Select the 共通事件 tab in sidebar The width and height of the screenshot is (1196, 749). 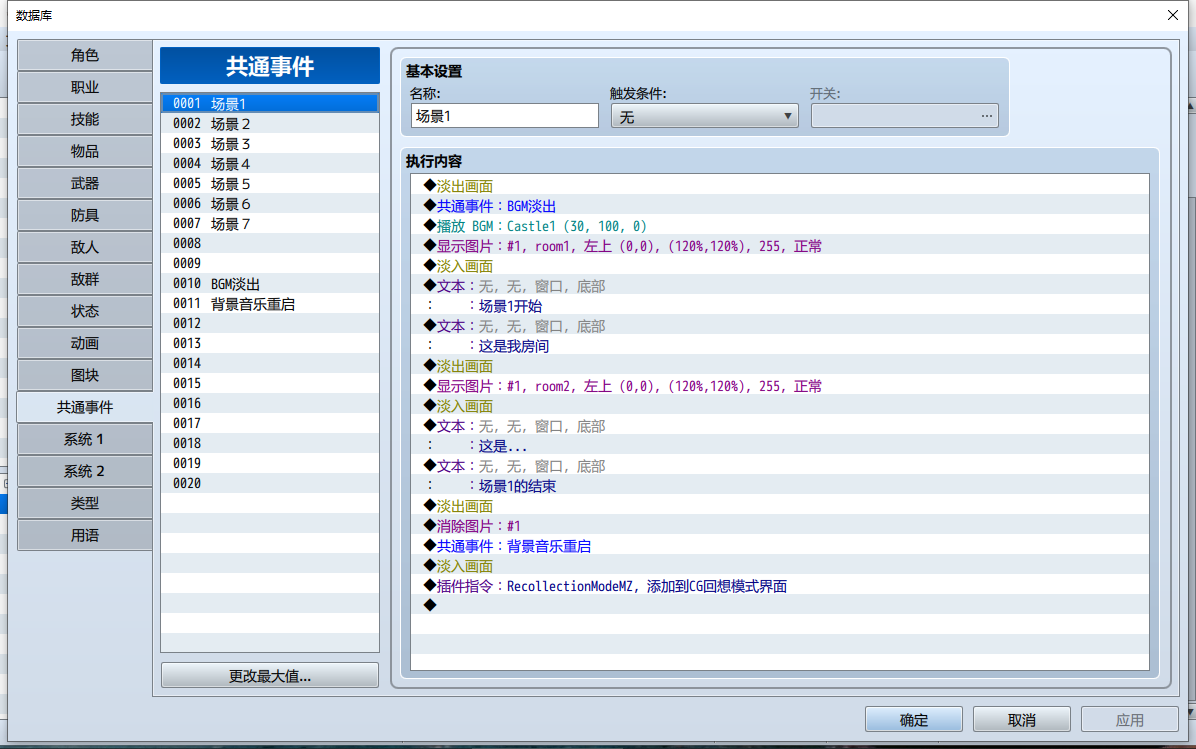(x=85, y=408)
